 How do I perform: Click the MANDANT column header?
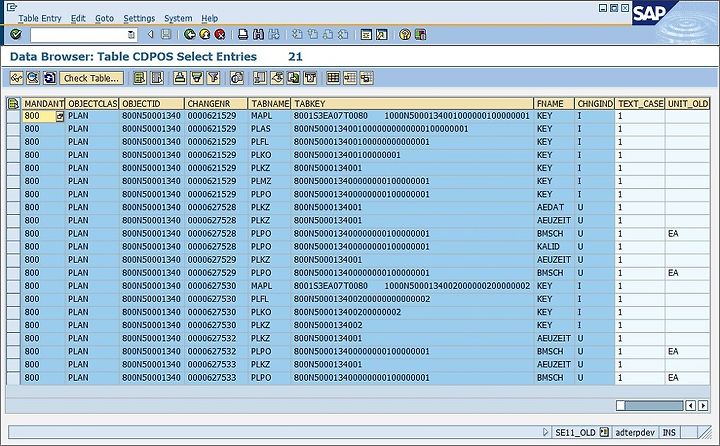[44, 104]
